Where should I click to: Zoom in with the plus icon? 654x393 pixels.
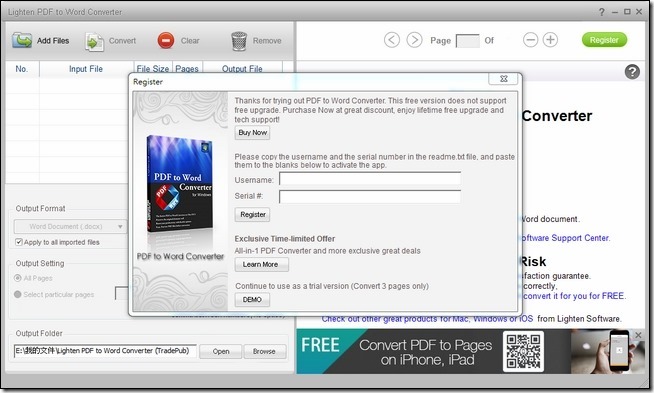[x=550, y=40]
